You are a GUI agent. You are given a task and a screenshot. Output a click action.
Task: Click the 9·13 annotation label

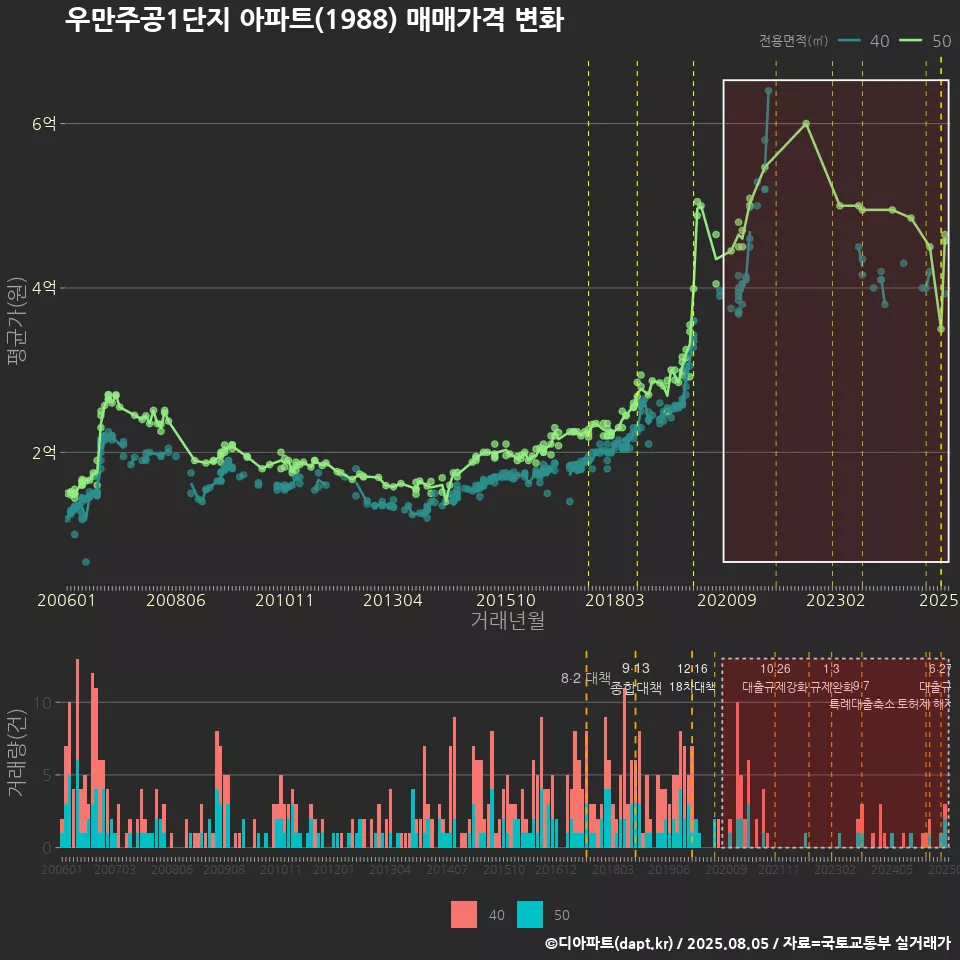[636, 668]
